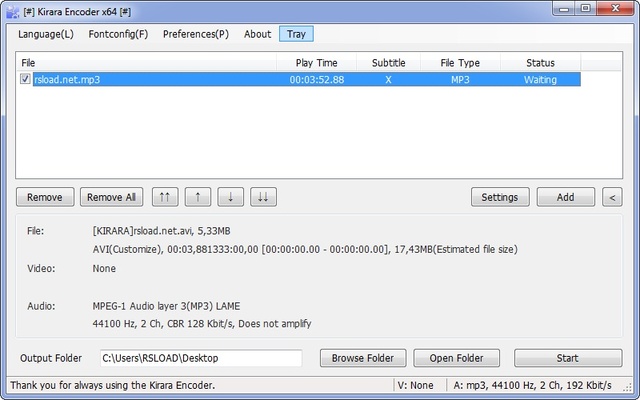Click the File Type column header
Image resolution: width=640 pixels, height=400 pixels.
tap(460, 63)
